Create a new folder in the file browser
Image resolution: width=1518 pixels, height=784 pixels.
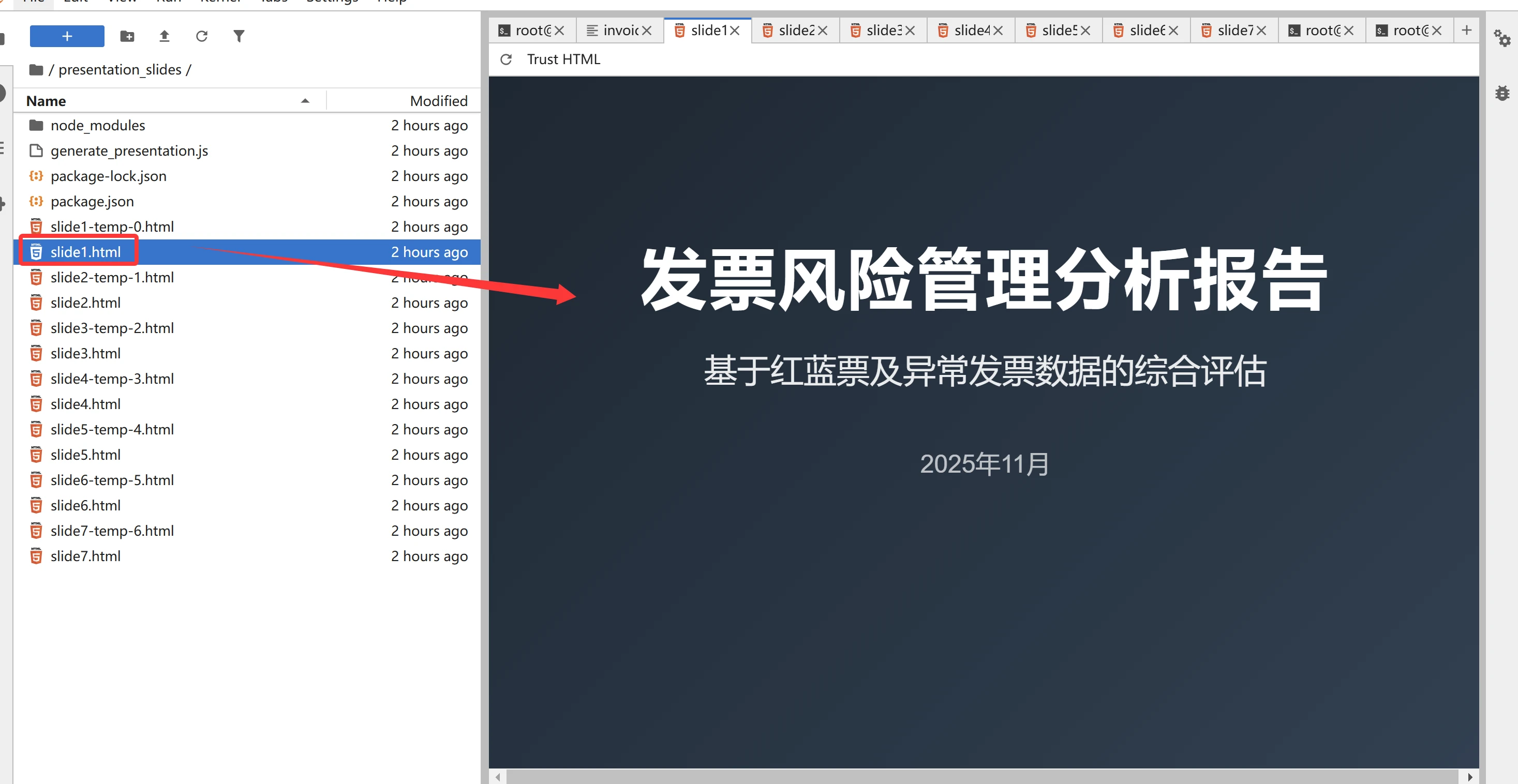(x=127, y=36)
